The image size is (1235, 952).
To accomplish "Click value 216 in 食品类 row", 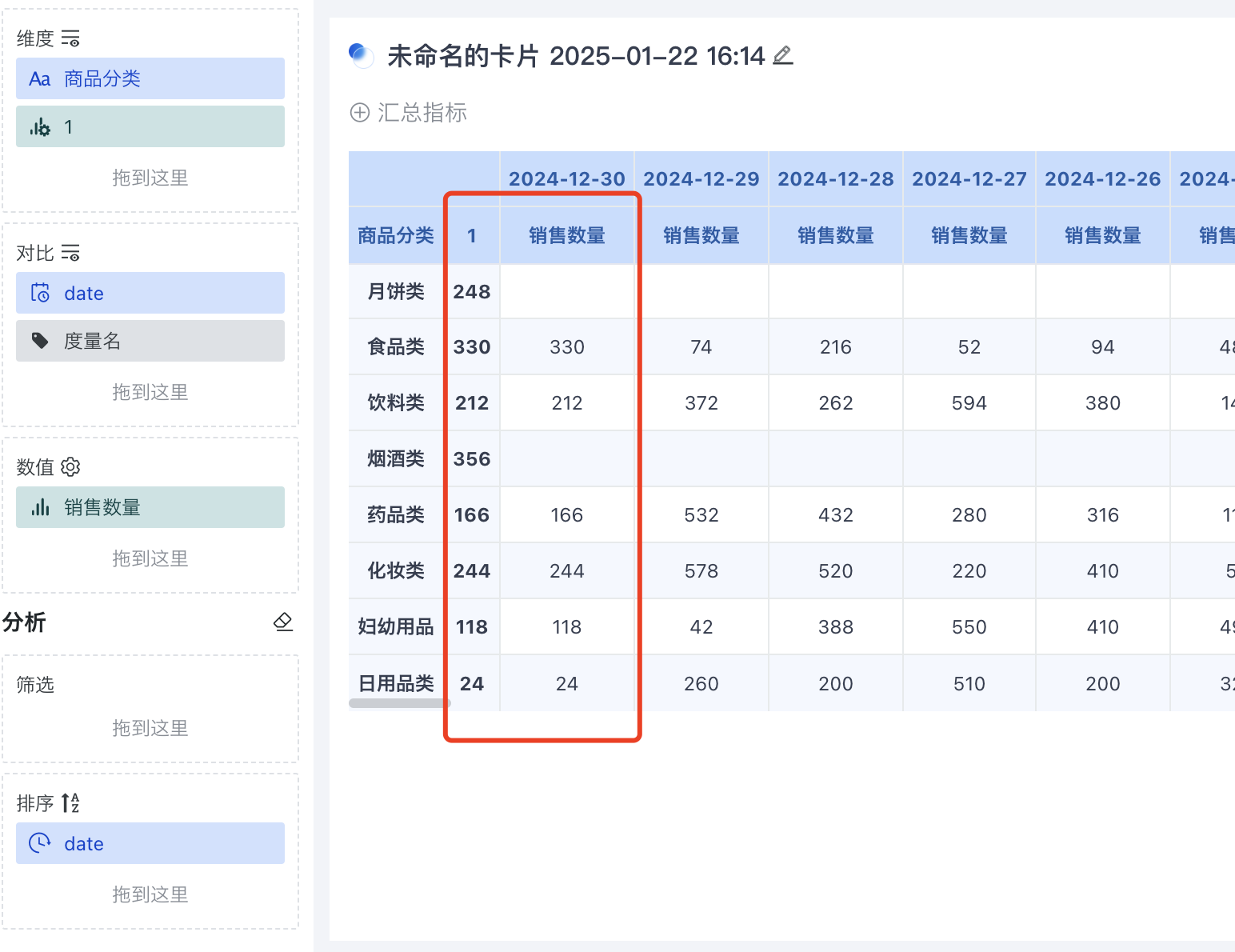I will click(836, 346).
